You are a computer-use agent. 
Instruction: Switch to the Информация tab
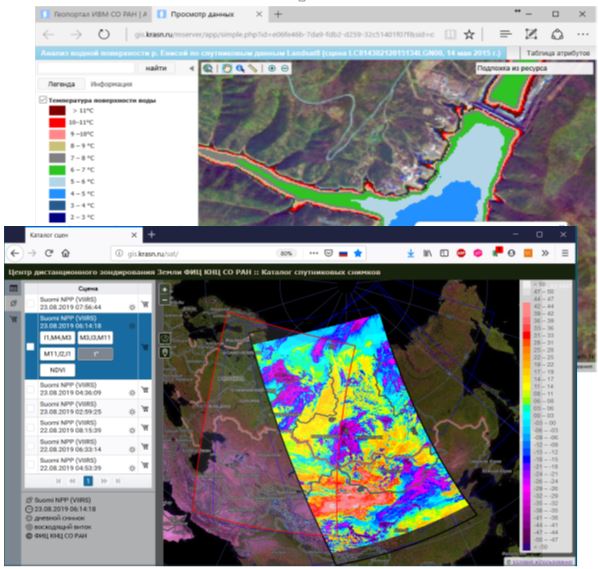coord(111,84)
